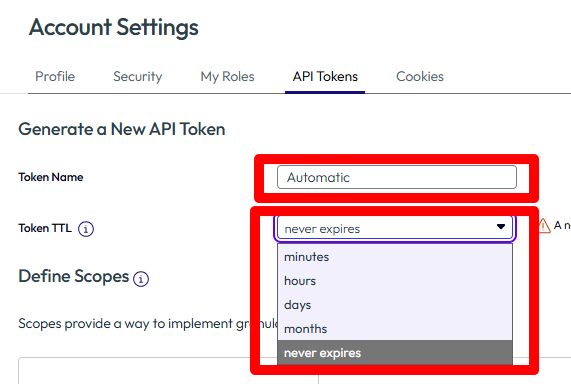
Task: Open the My Roles tab
Action: [228, 77]
